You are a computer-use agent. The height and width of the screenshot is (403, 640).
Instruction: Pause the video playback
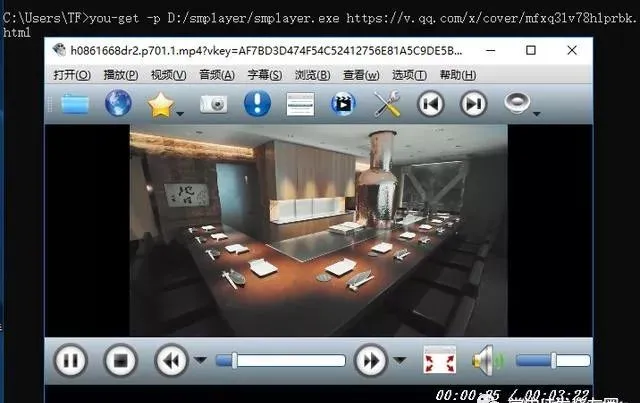pos(70,360)
